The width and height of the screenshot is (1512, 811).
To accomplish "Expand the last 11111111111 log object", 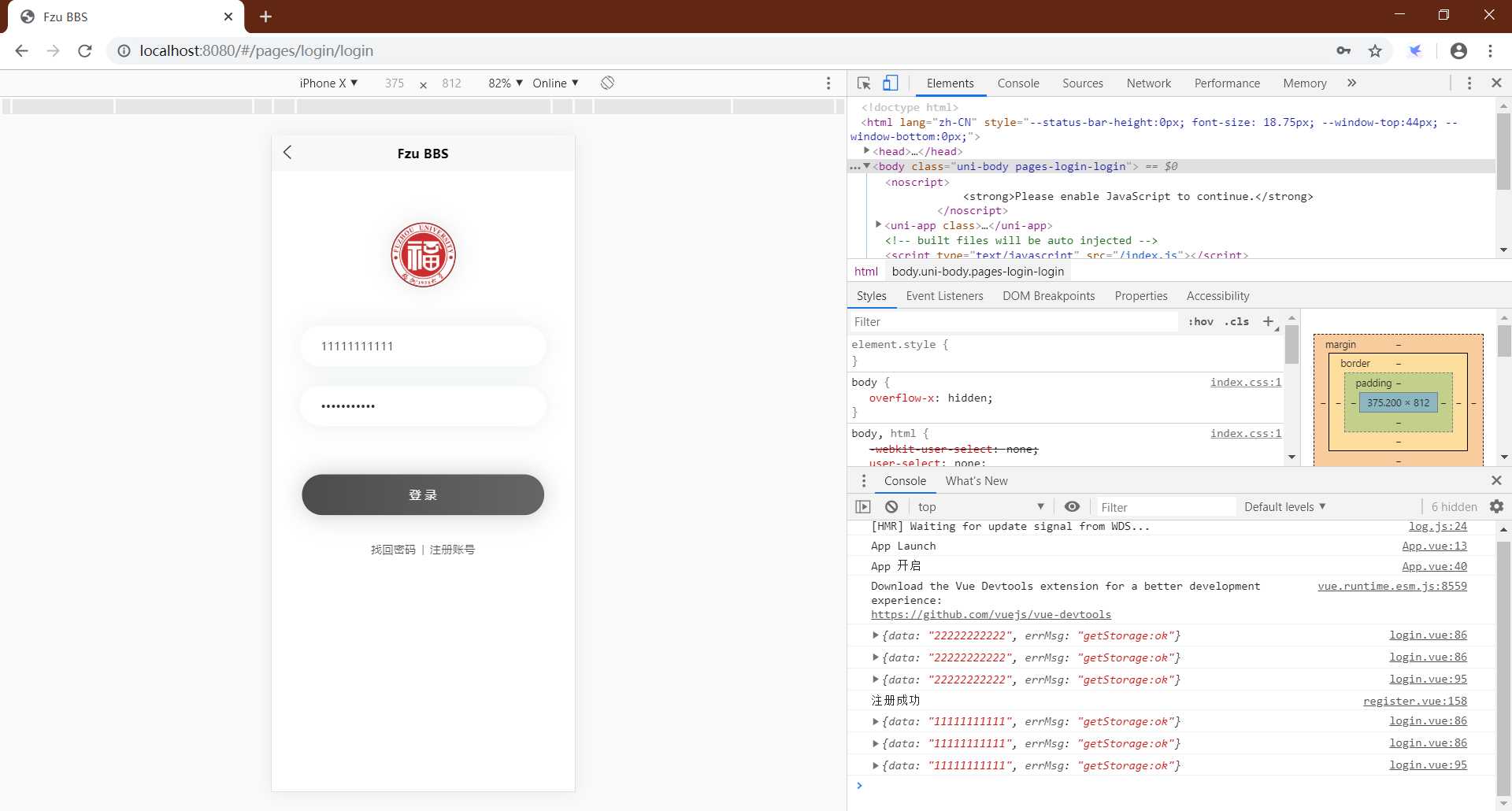I will (875, 765).
